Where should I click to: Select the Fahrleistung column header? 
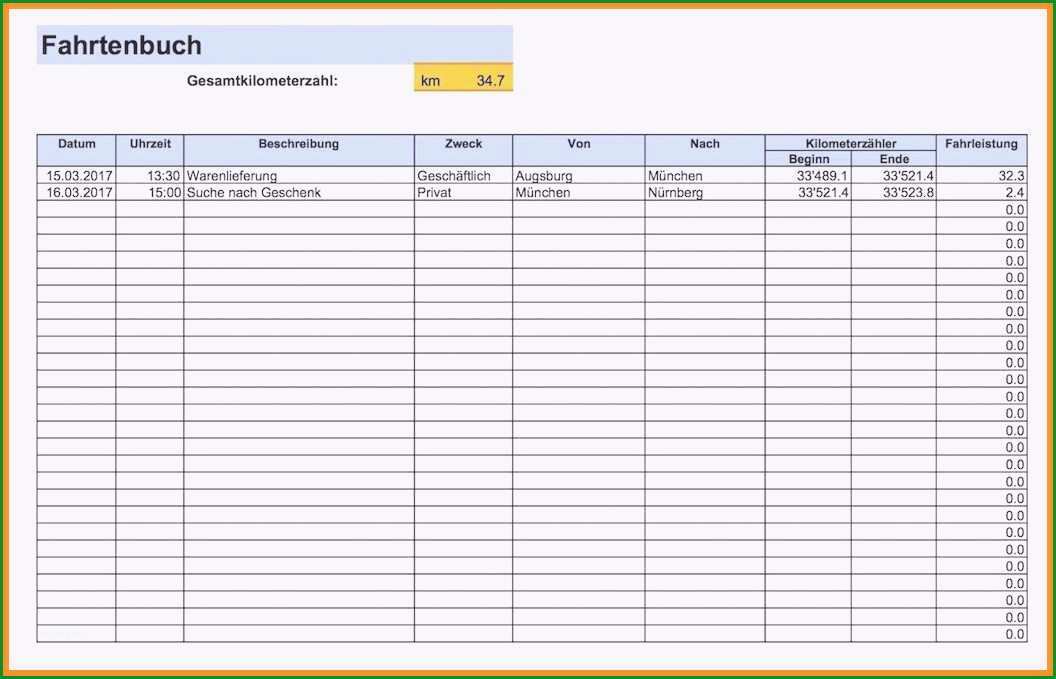point(982,151)
